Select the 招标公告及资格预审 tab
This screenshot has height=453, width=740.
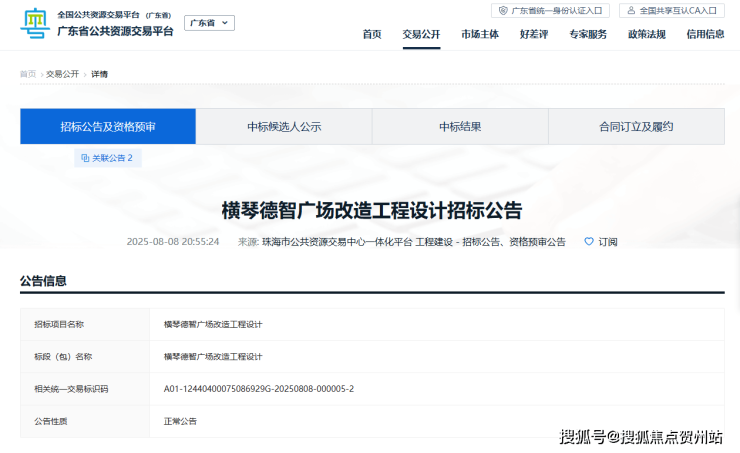click(108, 126)
